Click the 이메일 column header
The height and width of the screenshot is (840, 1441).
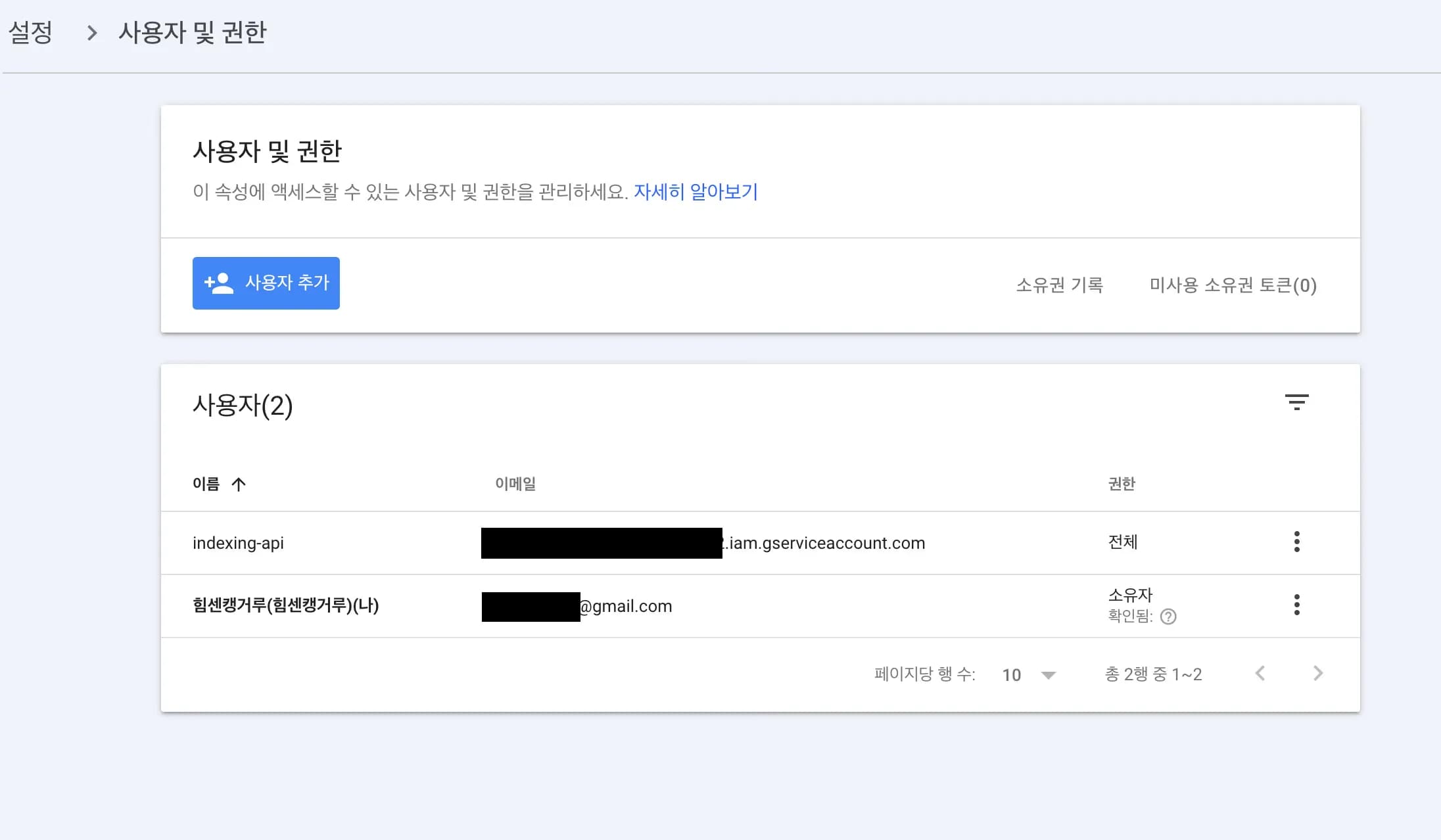click(x=515, y=484)
